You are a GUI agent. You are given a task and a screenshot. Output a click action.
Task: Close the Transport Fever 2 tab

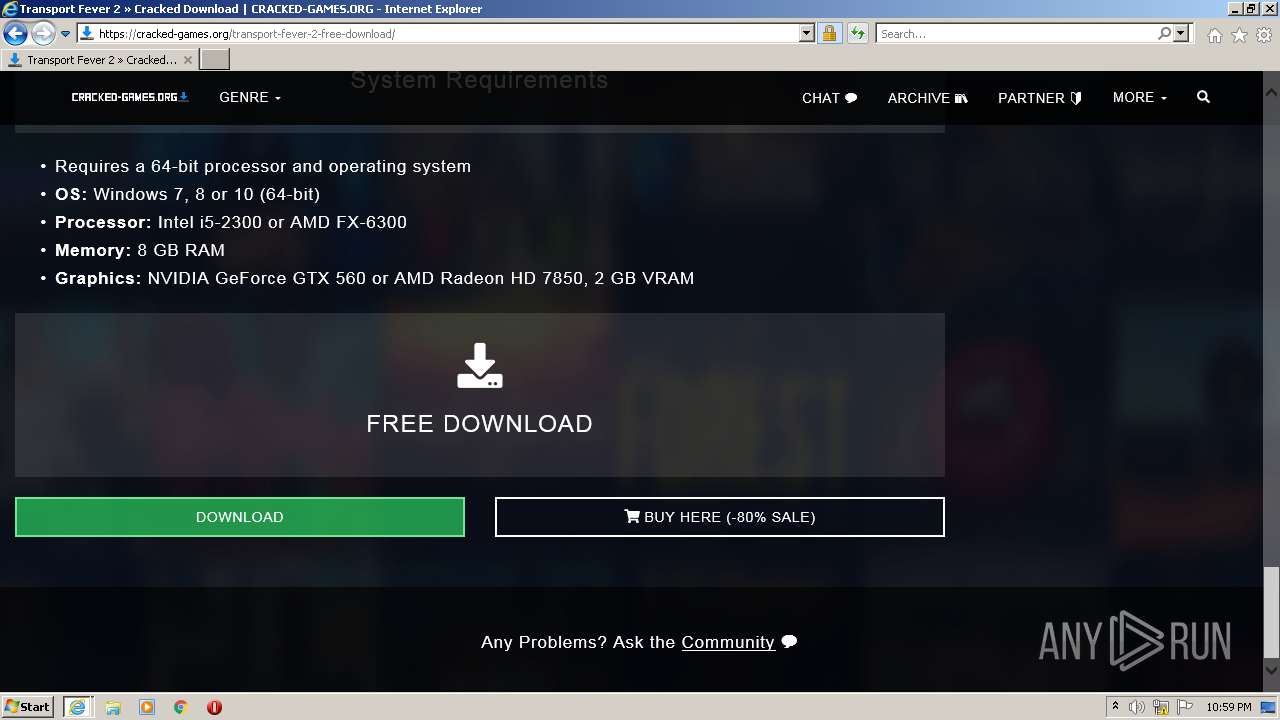[187, 60]
